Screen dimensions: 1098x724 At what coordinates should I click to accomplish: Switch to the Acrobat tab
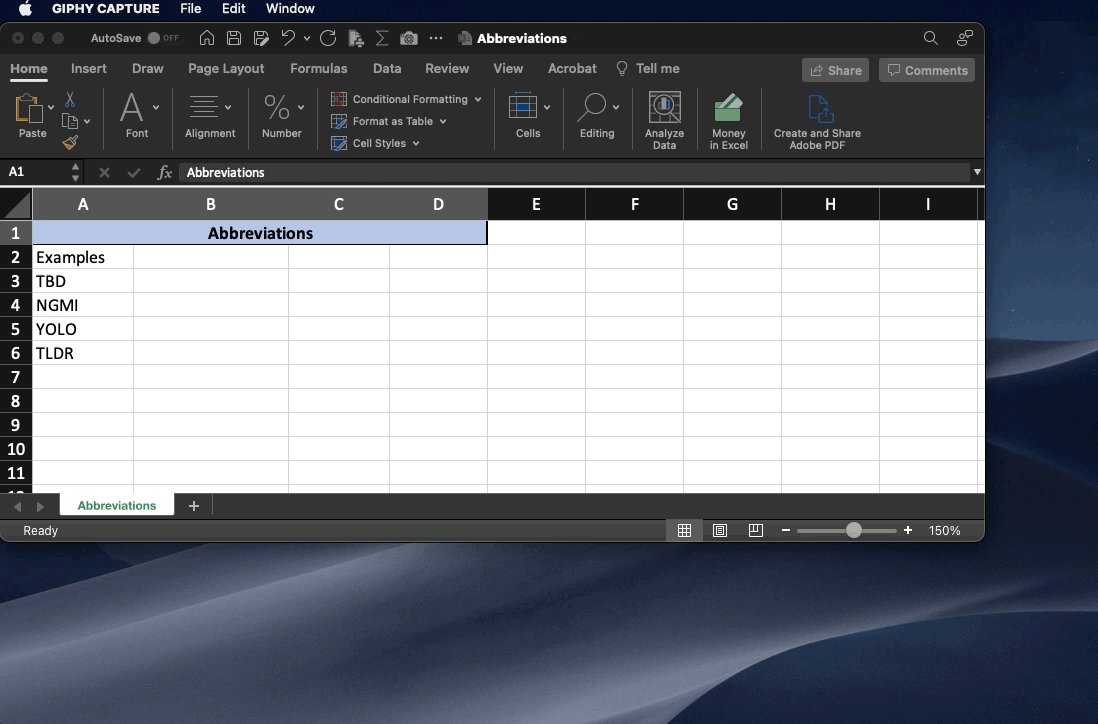(x=572, y=69)
